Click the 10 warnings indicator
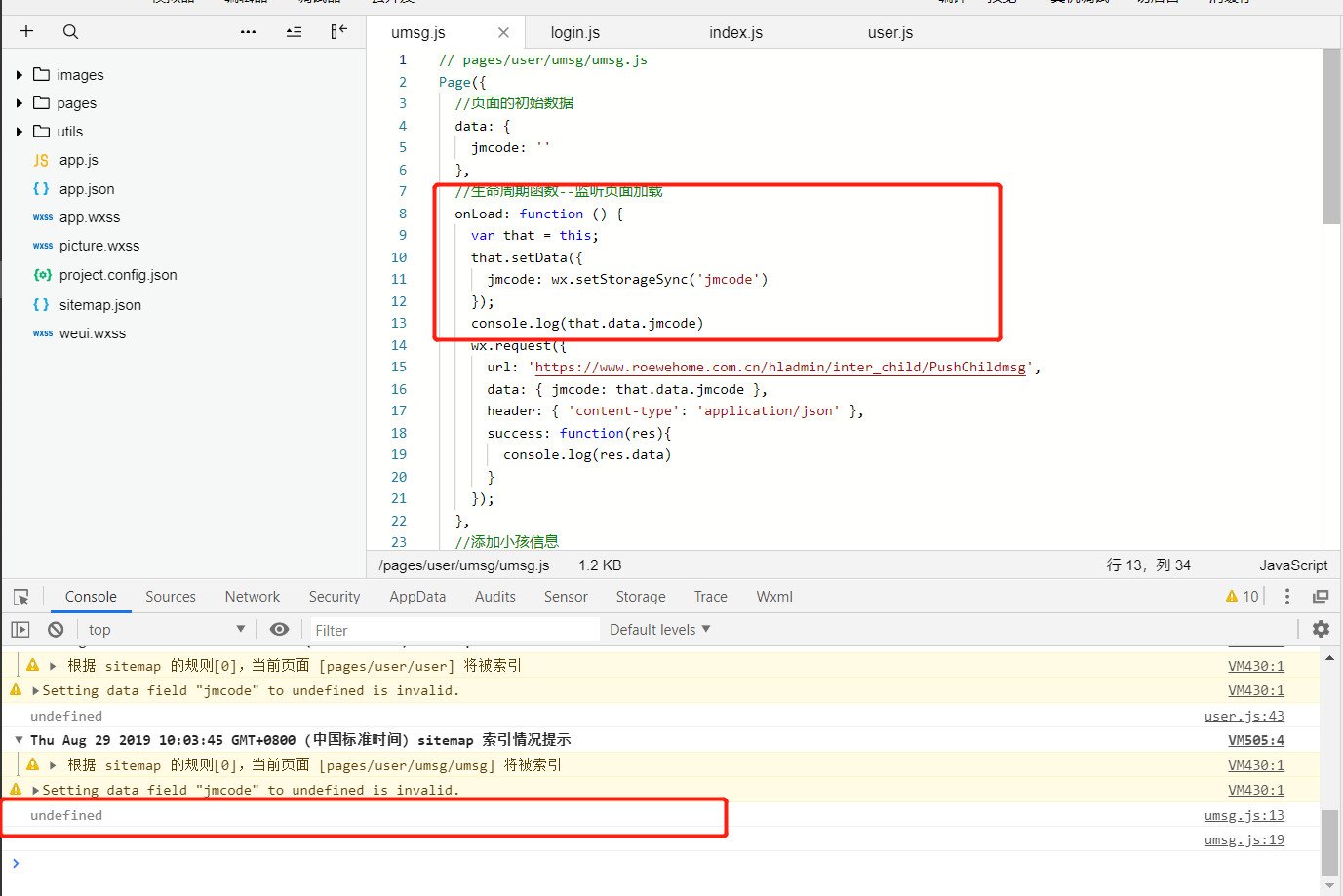 [1243, 596]
